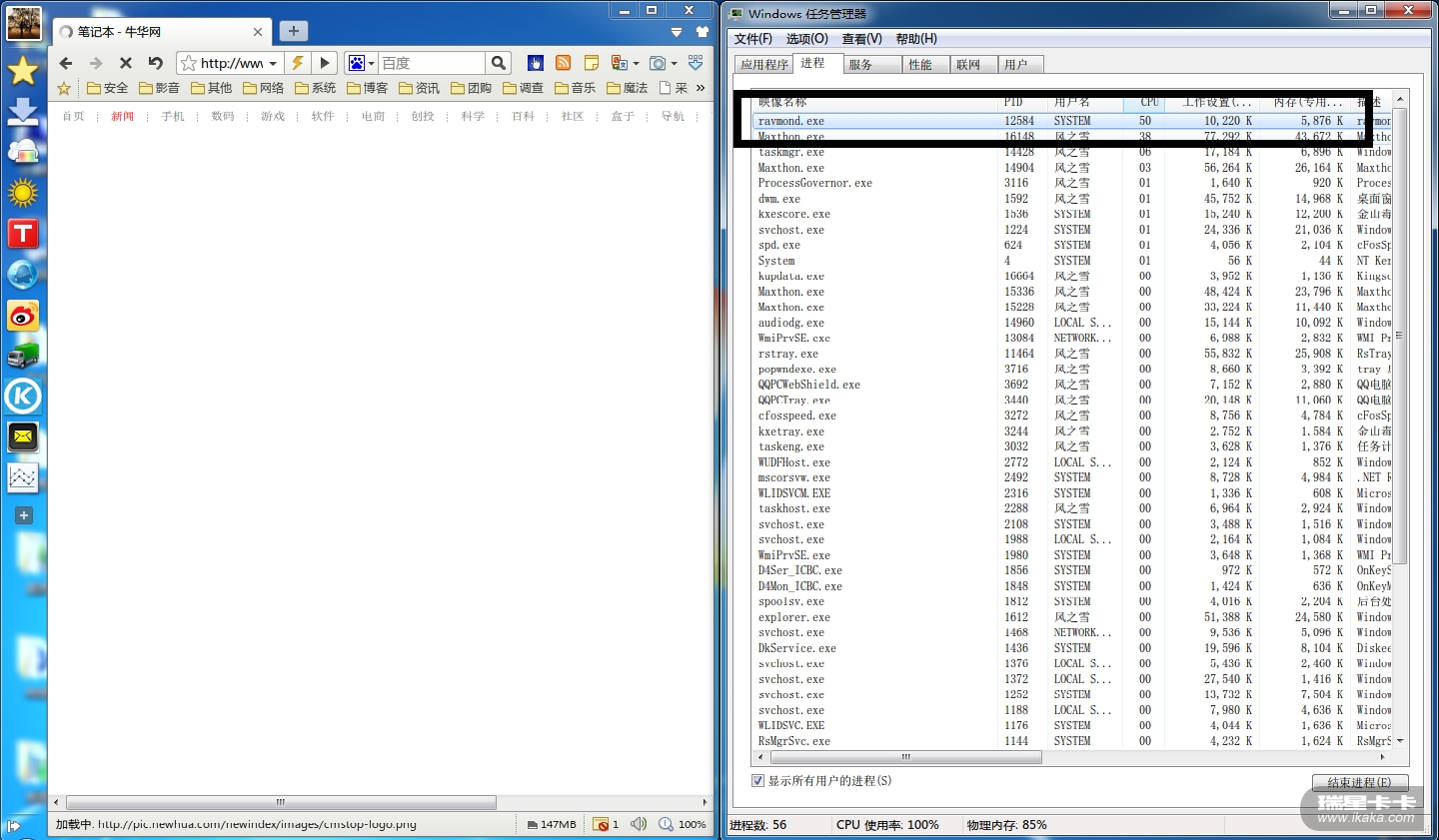The width and height of the screenshot is (1439, 840).
Task: Click the 科学 link on the webpage
Action: [473, 117]
